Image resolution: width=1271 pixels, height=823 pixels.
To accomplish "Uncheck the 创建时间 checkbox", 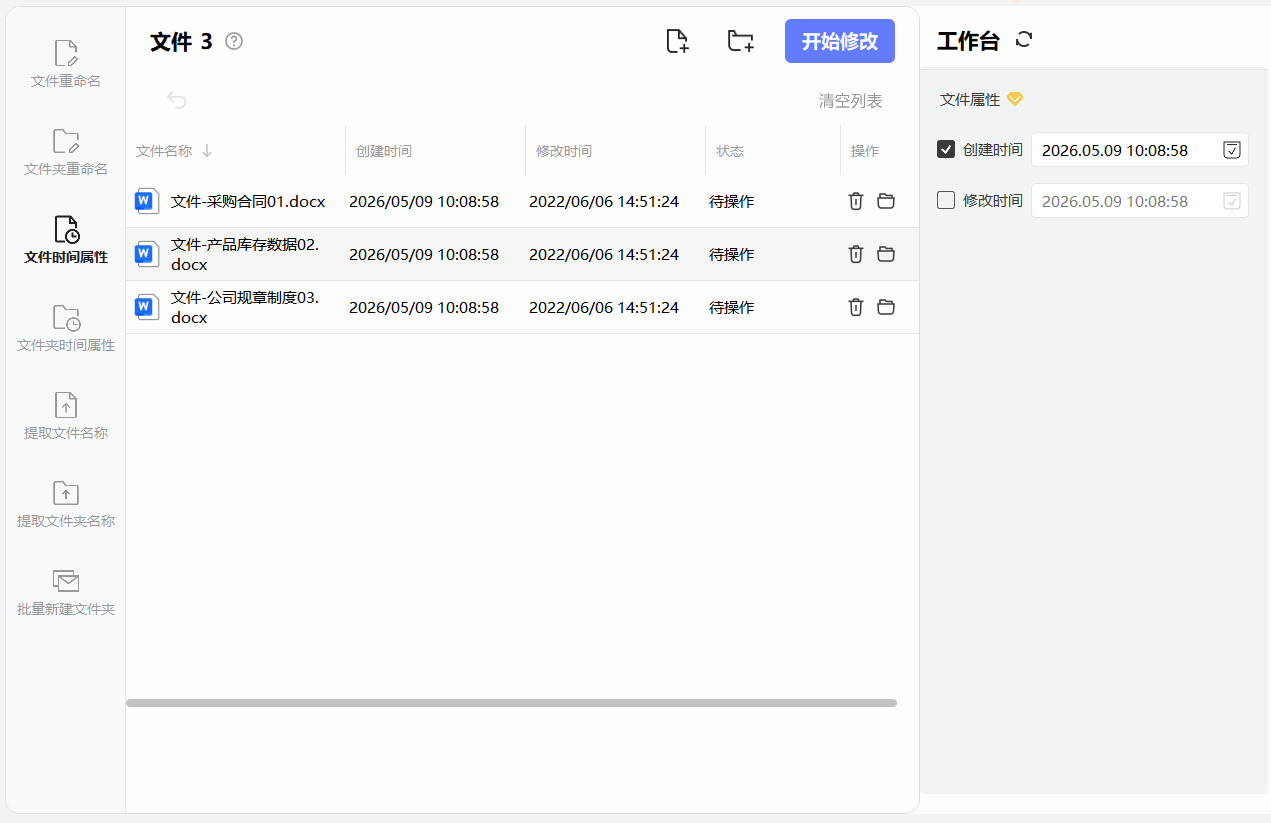I will coord(946,149).
